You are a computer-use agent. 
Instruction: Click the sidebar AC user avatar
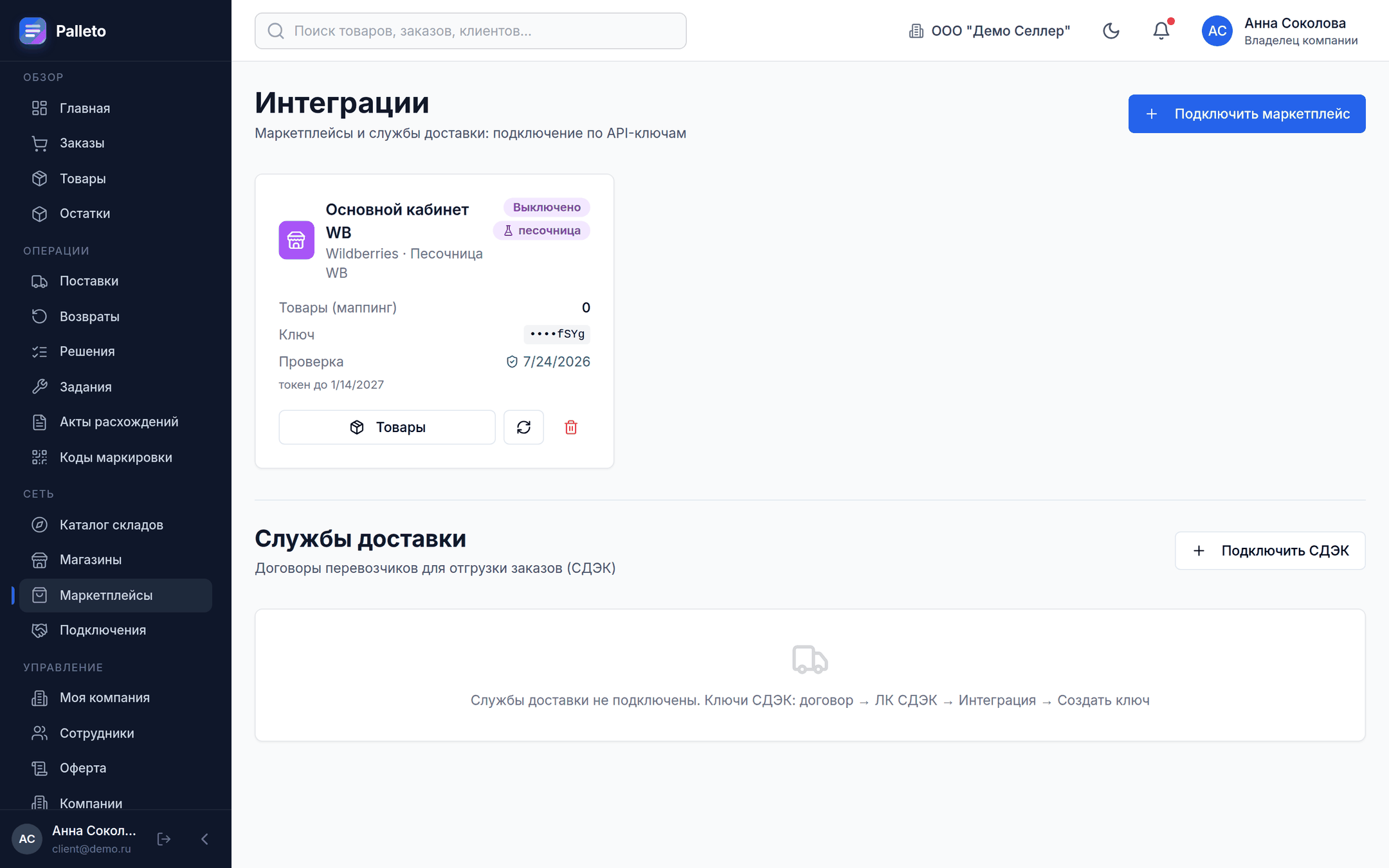click(x=27, y=839)
